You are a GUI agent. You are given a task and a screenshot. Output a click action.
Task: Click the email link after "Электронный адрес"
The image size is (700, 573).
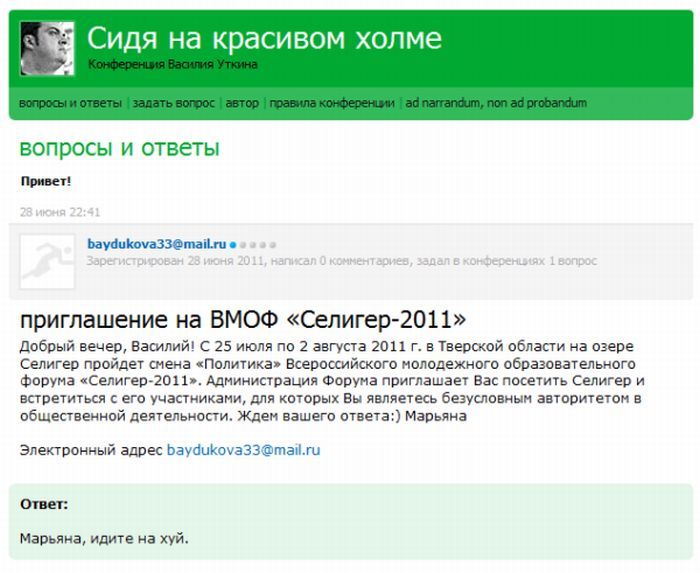(x=243, y=451)
